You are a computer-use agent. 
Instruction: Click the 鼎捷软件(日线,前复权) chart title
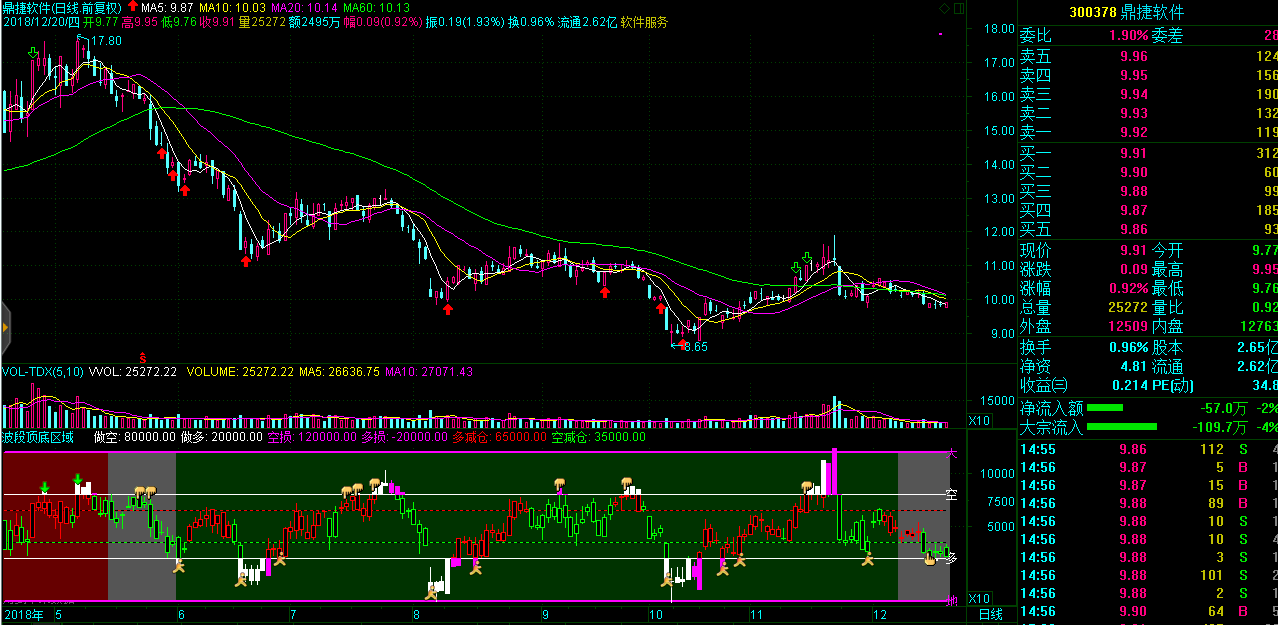(63, 8)
